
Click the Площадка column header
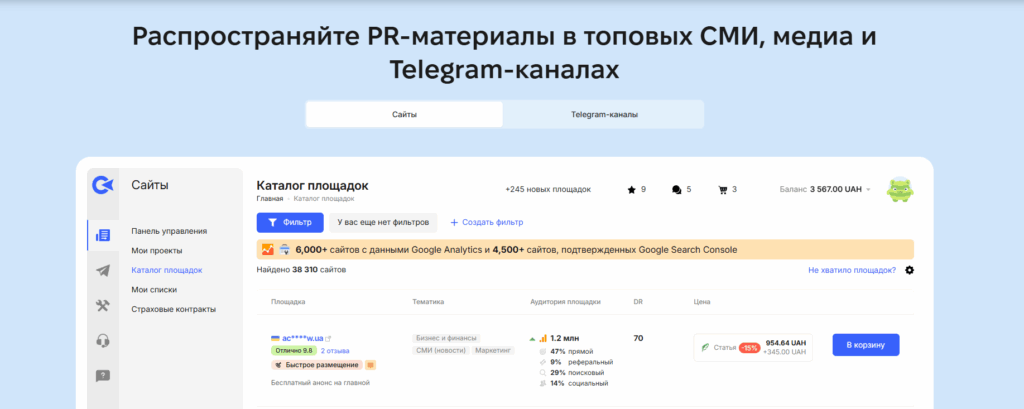[x=288, y=302]
